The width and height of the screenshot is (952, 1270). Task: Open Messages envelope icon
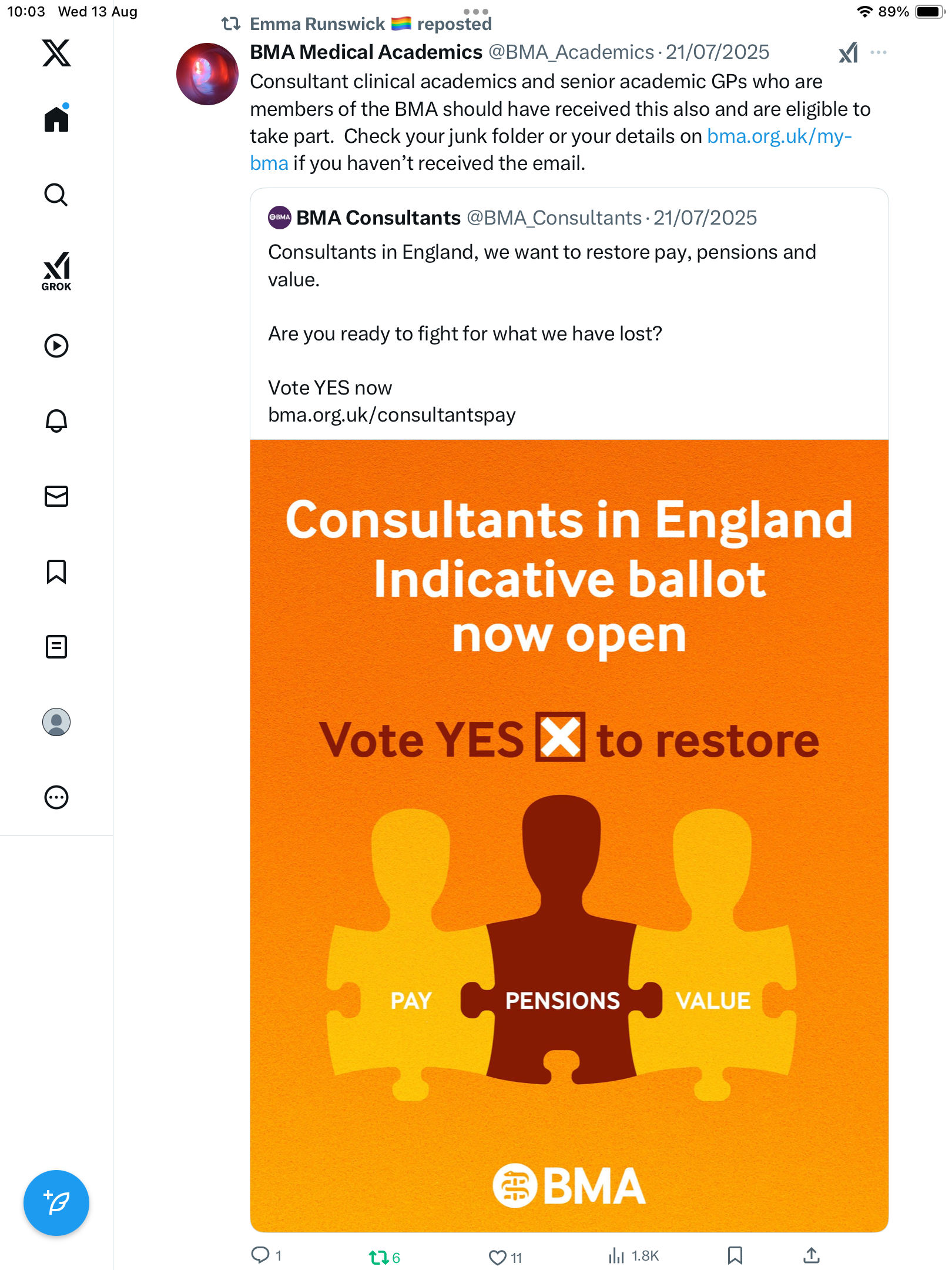coord(56,496)
